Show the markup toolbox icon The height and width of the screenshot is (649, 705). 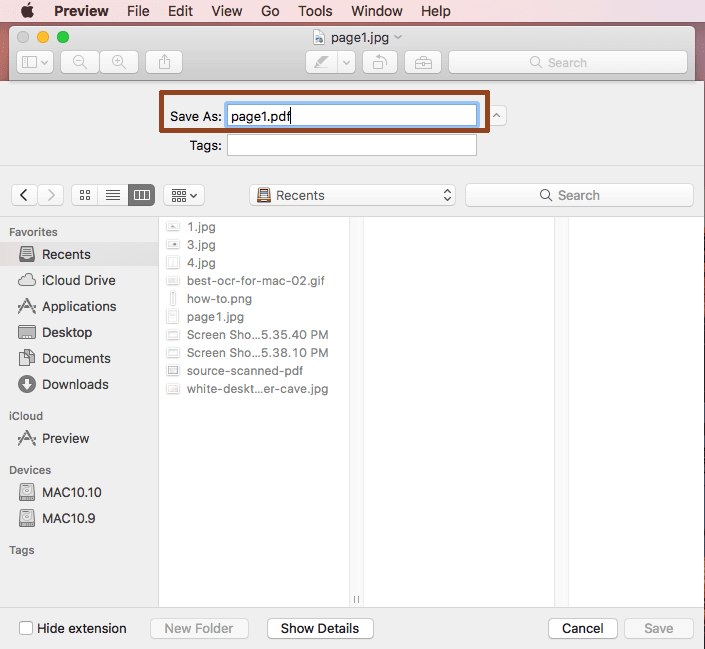point(423,62)
